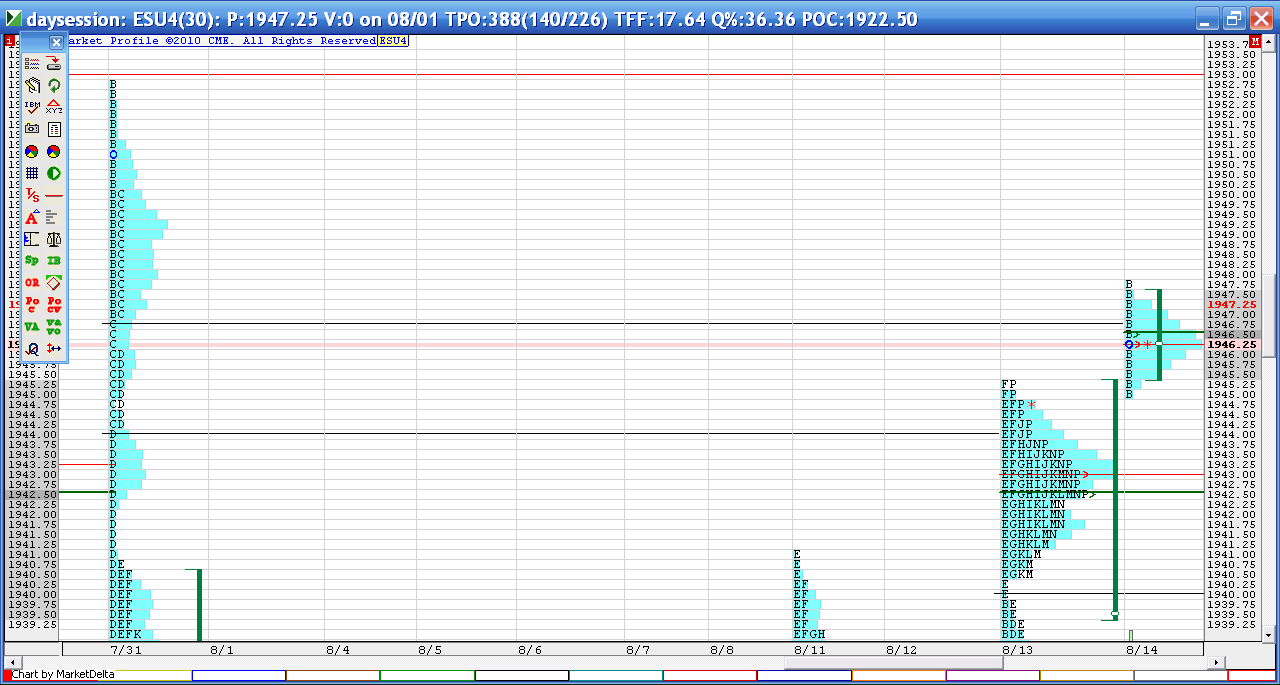Restore down the chart window
1280x685 pixels.
pyautogui.click(x=1234, y=19)
